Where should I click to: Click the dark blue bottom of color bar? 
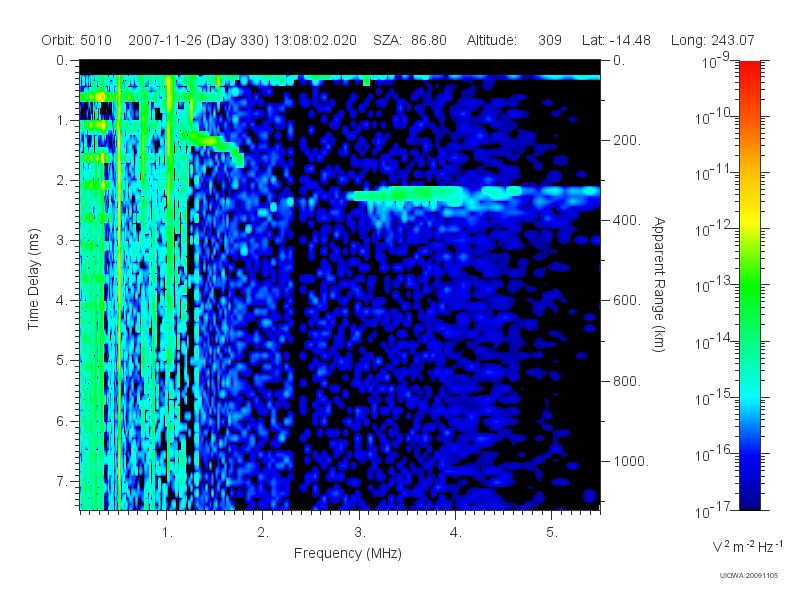pos(749,497)
